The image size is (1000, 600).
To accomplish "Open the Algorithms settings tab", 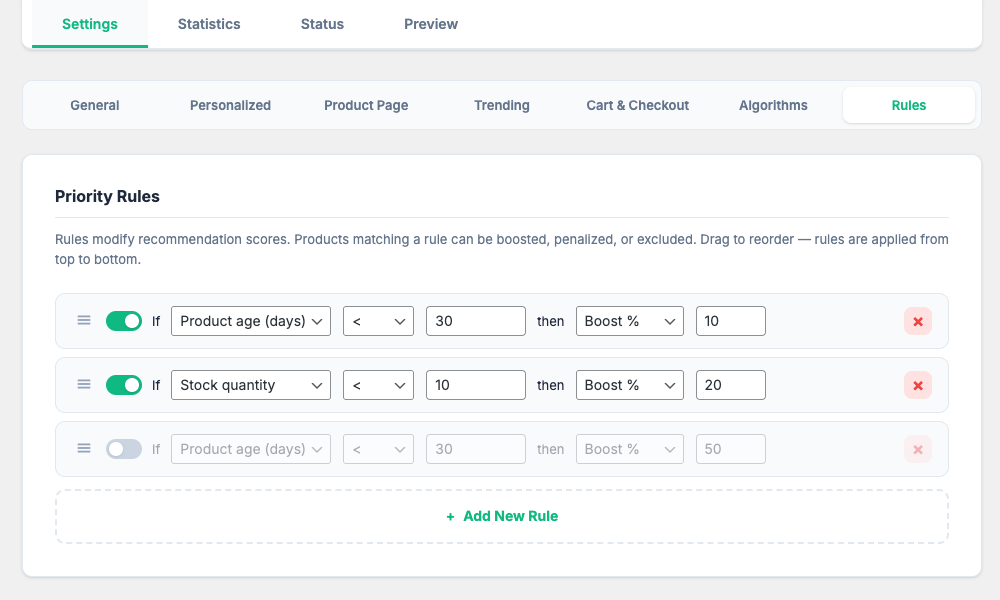I will [773, 105].
